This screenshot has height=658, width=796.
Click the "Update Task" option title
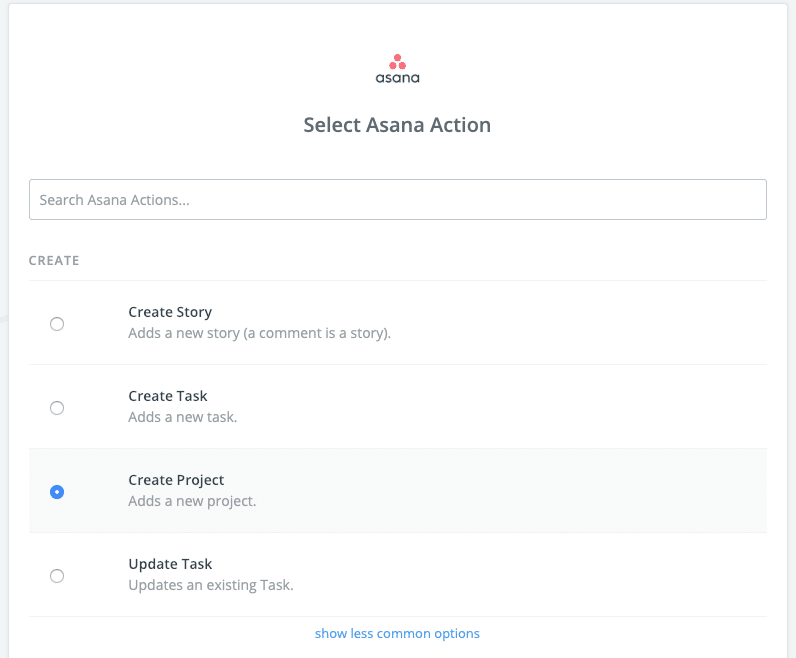pyautogui.click(x=170, y=564)
